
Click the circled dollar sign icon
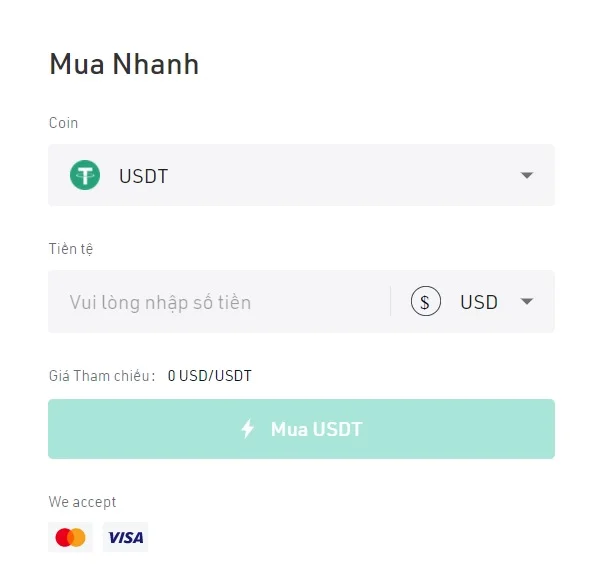(x=426, y=301)
